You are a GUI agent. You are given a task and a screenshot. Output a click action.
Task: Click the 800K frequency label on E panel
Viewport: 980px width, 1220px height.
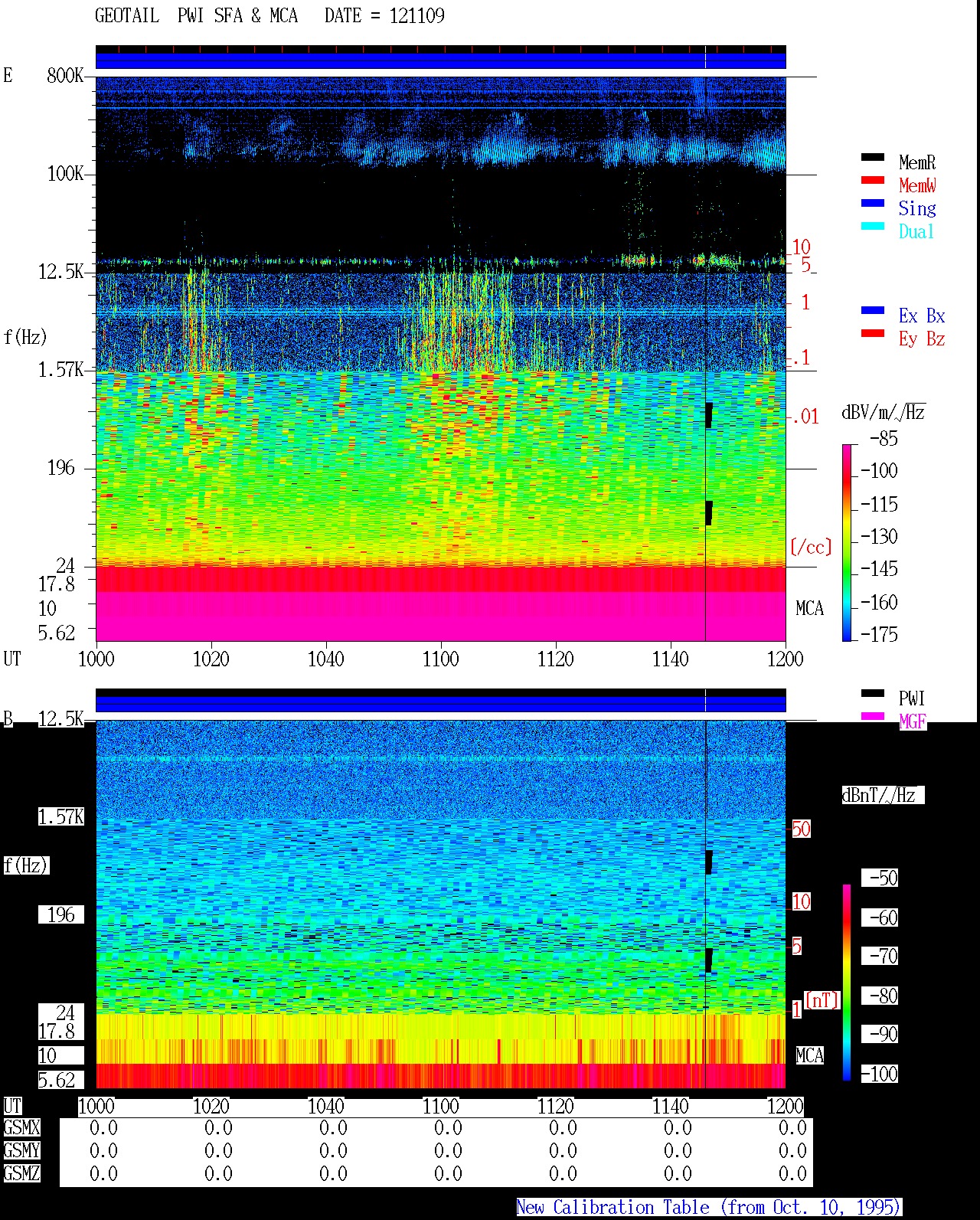pyautogui.click(x=65, y=75)
